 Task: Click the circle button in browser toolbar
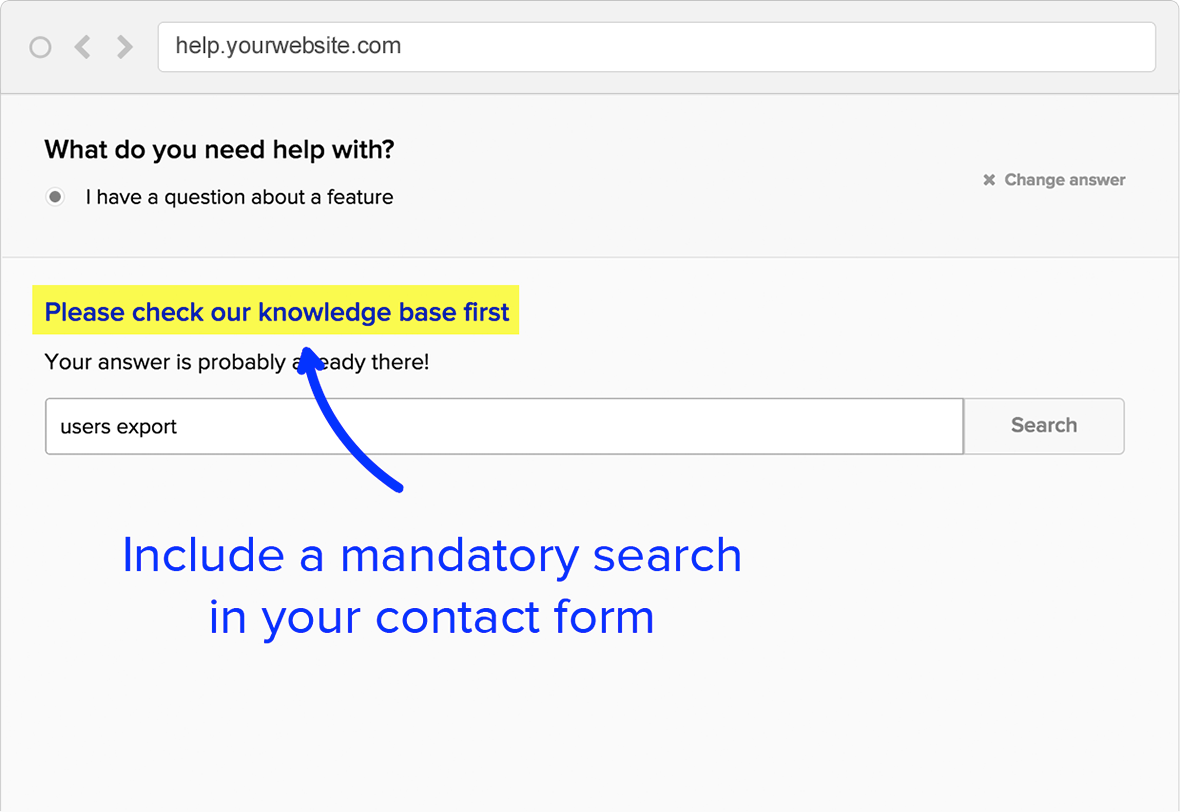click(40, 47)
